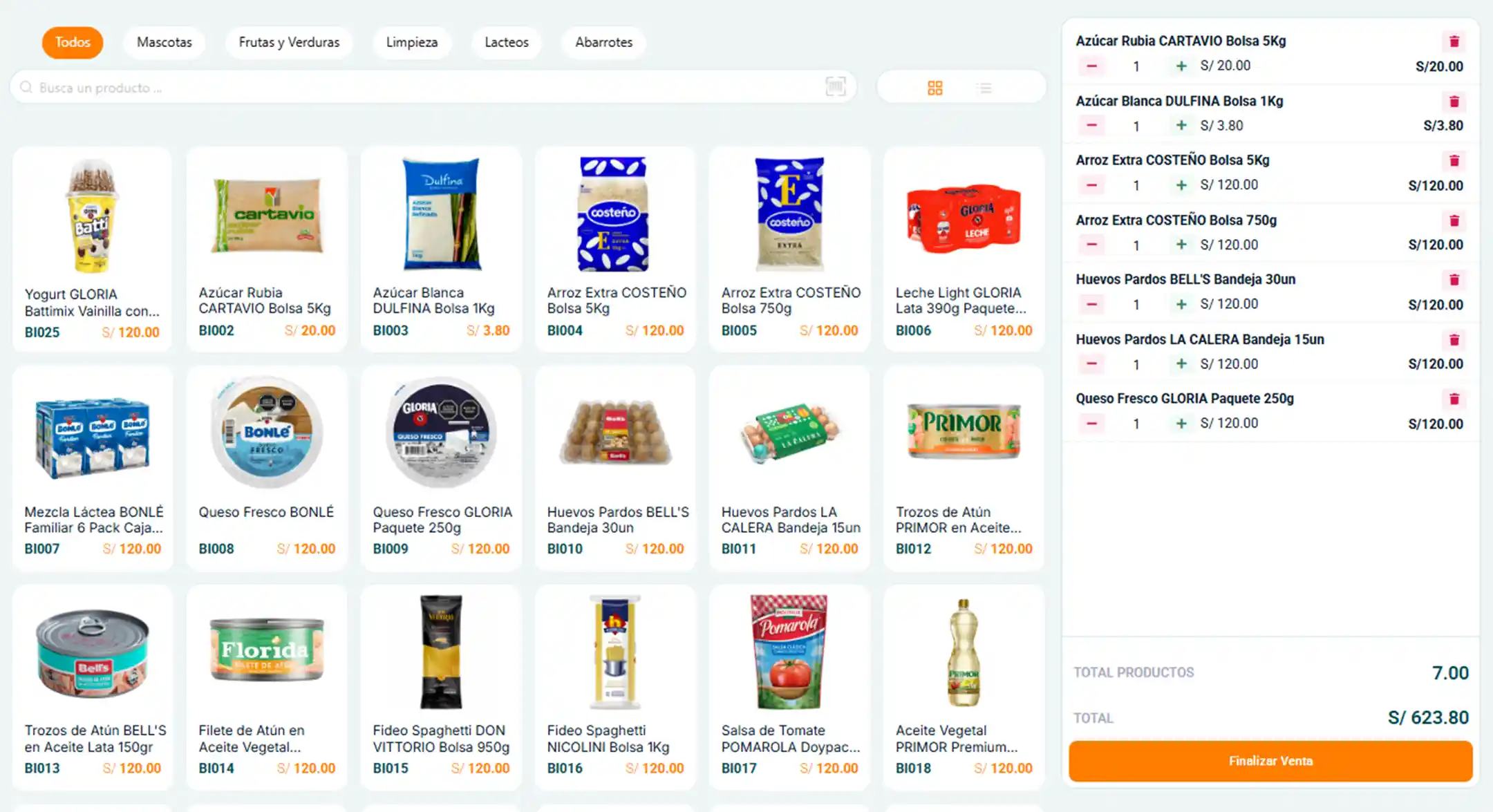Delete Azúcar Rubia CARTAVIO from cart
The height and width of the screenshot is (812, 1493).
point(1454,41)
